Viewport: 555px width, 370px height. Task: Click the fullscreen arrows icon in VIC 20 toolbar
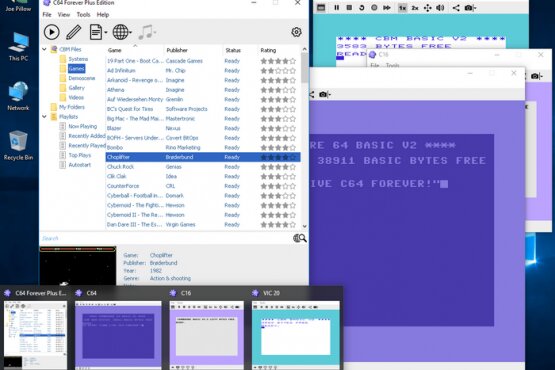428,7
